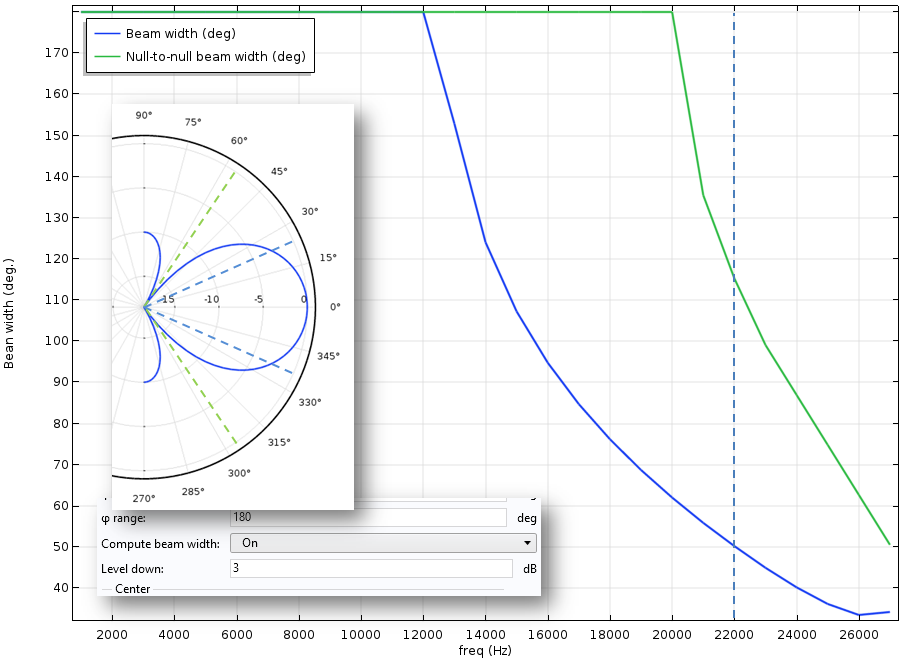The image size is (904, 663).
Task: Click the 'freq (Hz)' x-axis label
Action: 484,652
